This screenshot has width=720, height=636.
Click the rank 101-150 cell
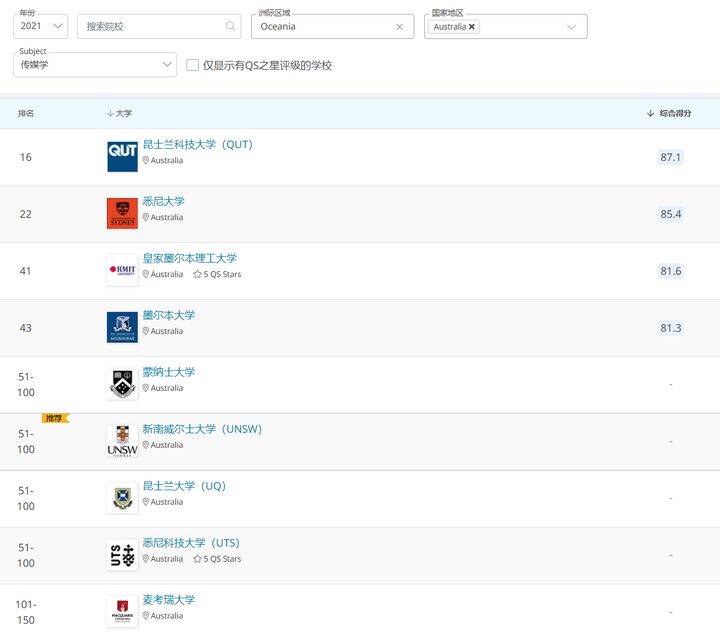(26, 612)
